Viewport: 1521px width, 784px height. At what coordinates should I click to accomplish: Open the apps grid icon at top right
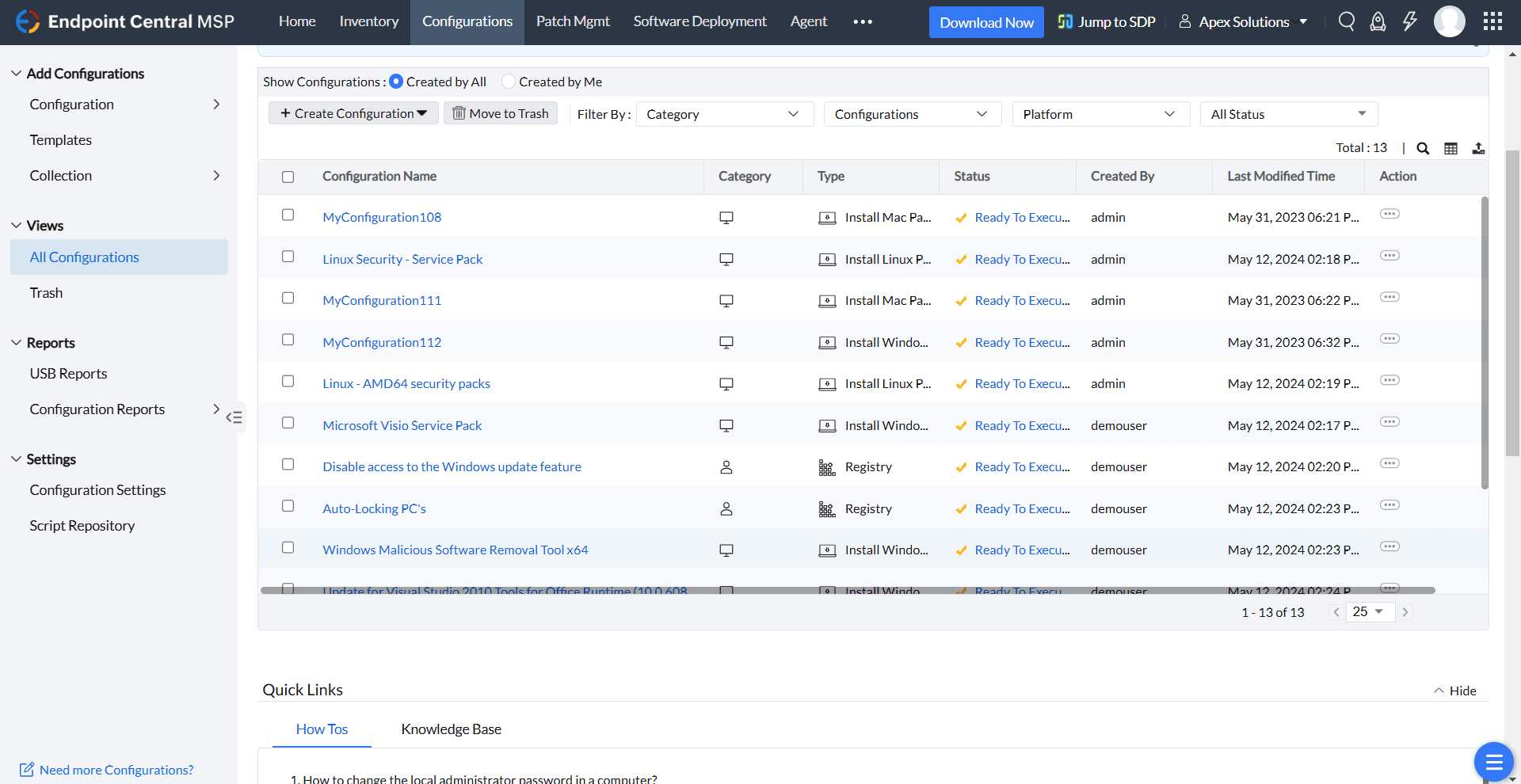pyautogui.click(x=1492, y=21)
